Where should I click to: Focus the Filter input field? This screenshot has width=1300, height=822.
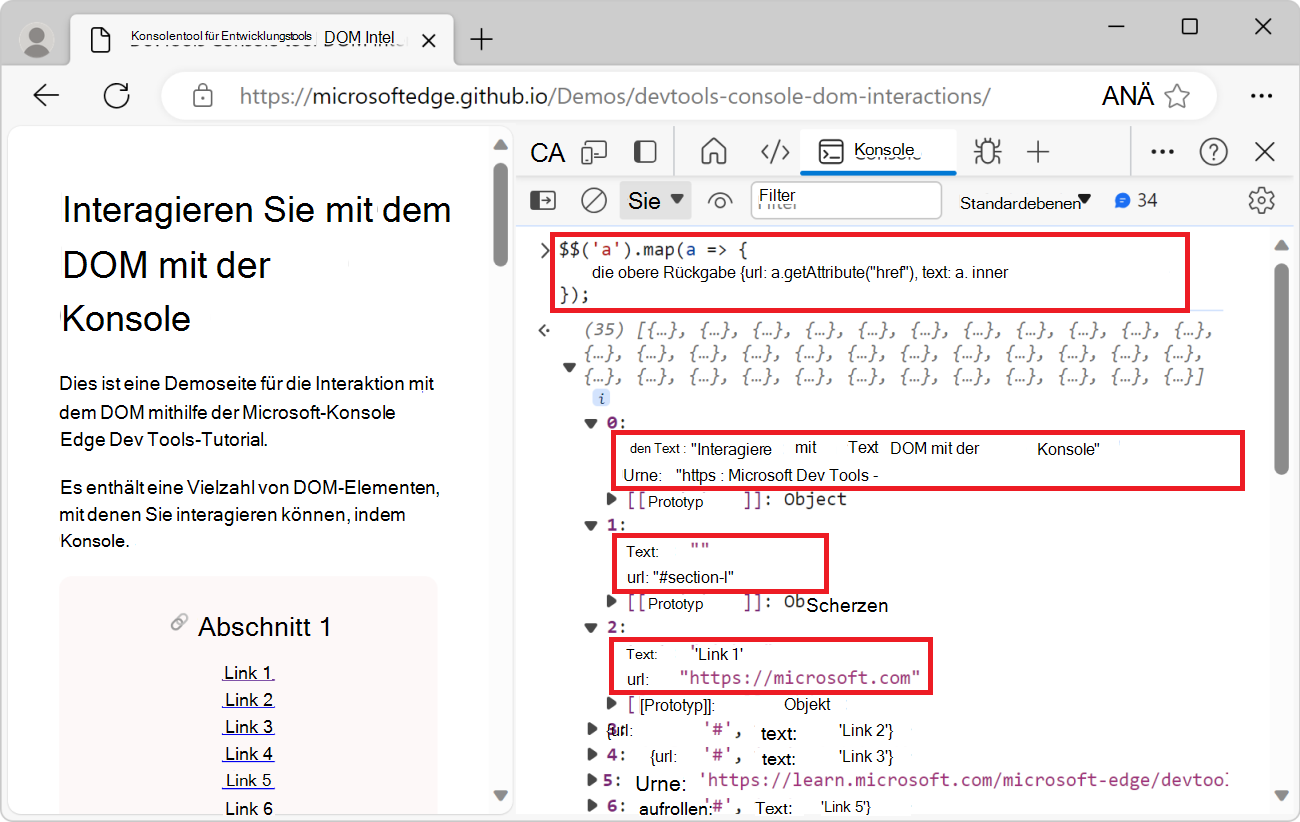845,200
